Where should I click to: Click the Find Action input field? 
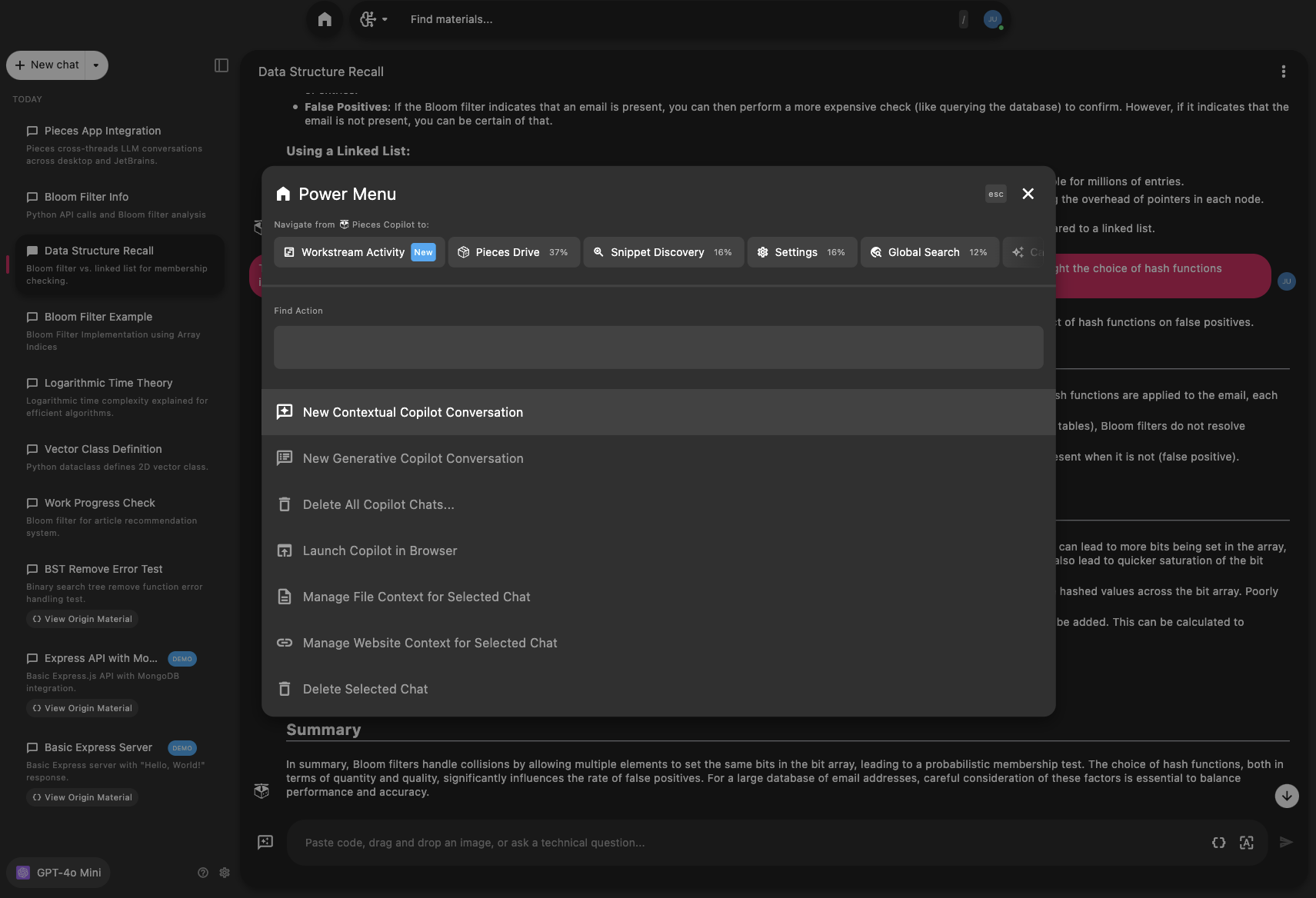(x=658, y=348)
